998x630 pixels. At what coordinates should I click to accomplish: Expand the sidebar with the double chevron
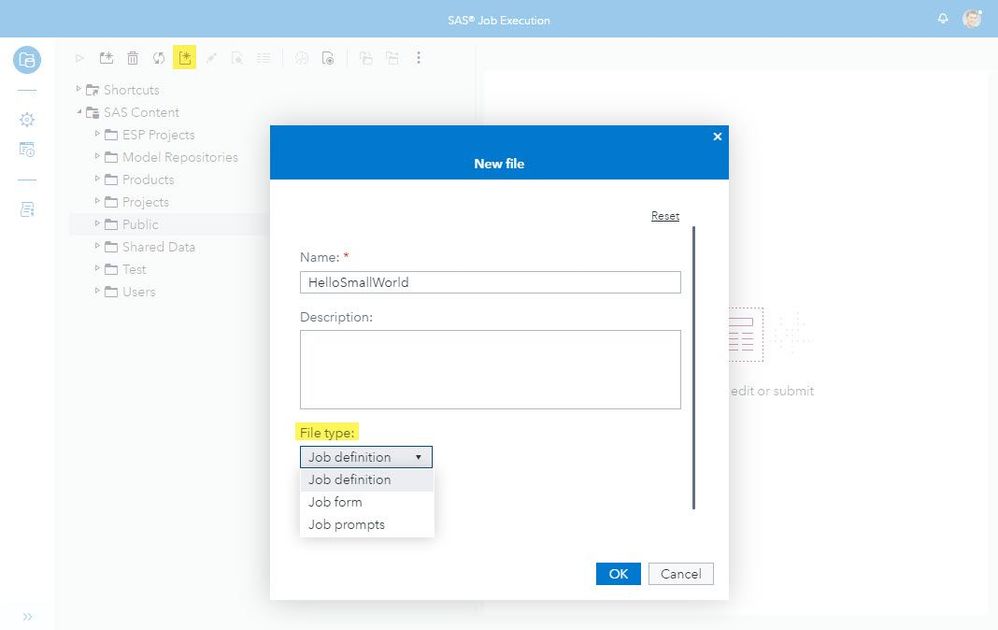point(27,617)
